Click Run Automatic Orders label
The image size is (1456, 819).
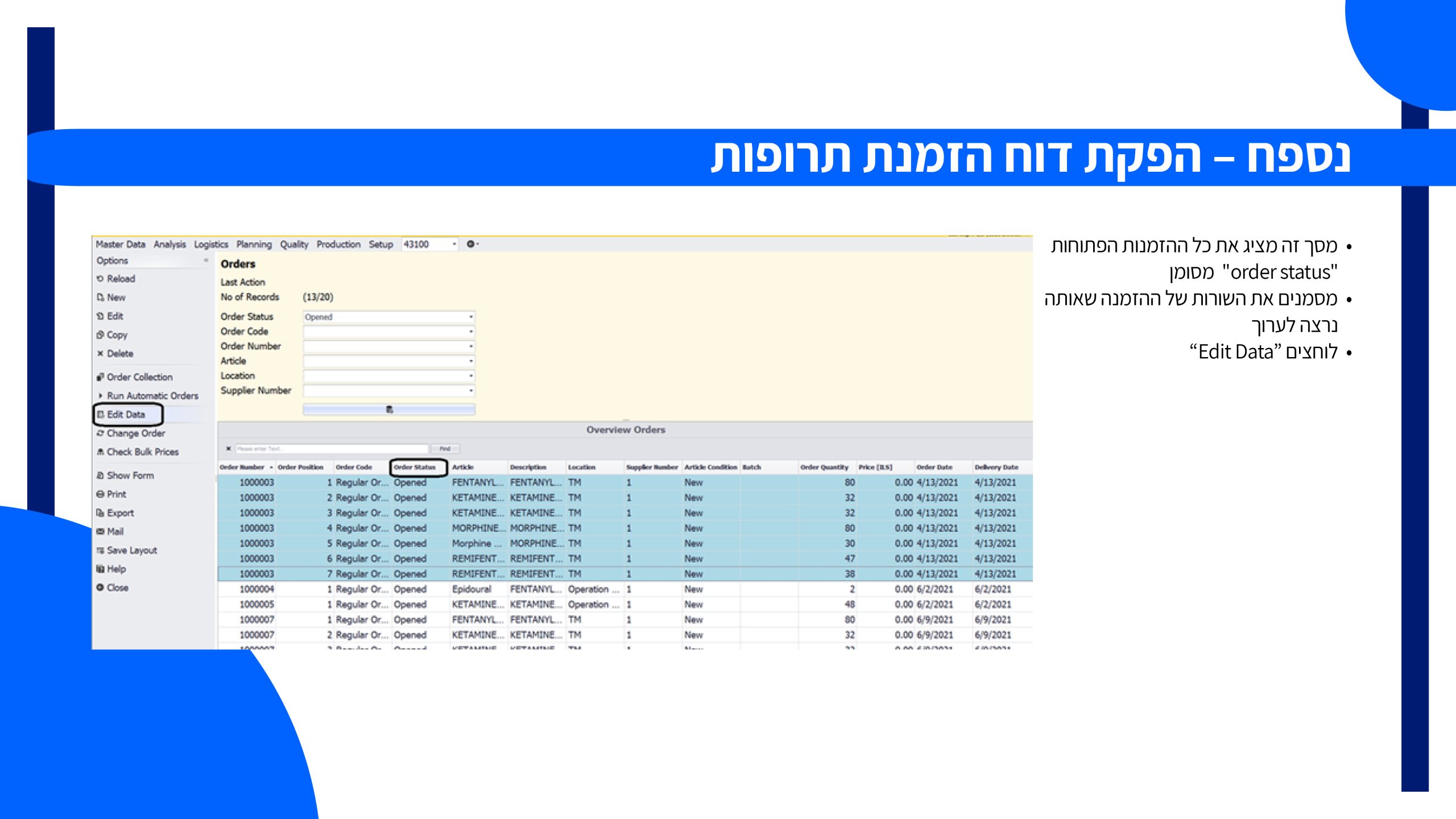[152, 396]
